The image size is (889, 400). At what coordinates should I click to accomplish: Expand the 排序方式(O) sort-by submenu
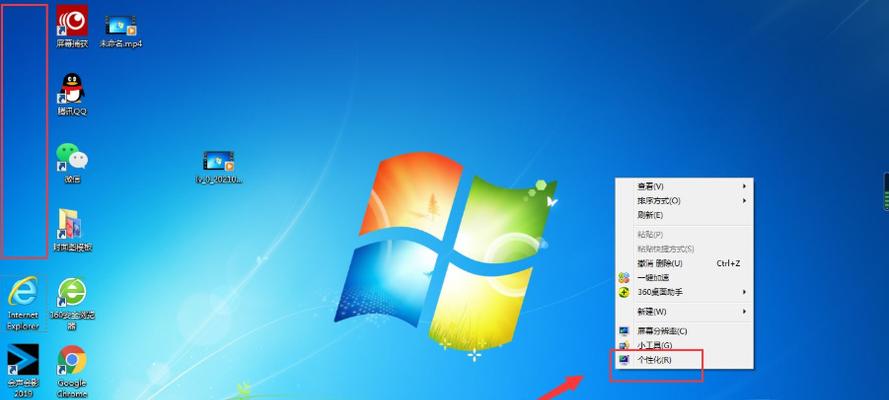click(684, 201)
